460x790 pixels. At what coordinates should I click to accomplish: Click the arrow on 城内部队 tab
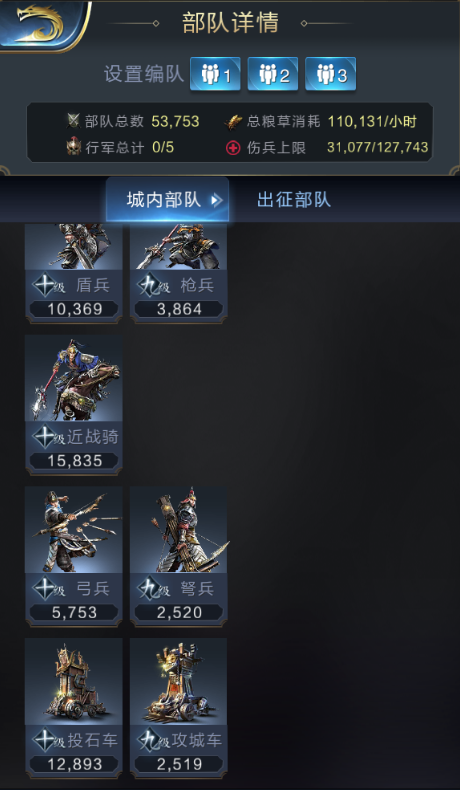coord(216,201)
